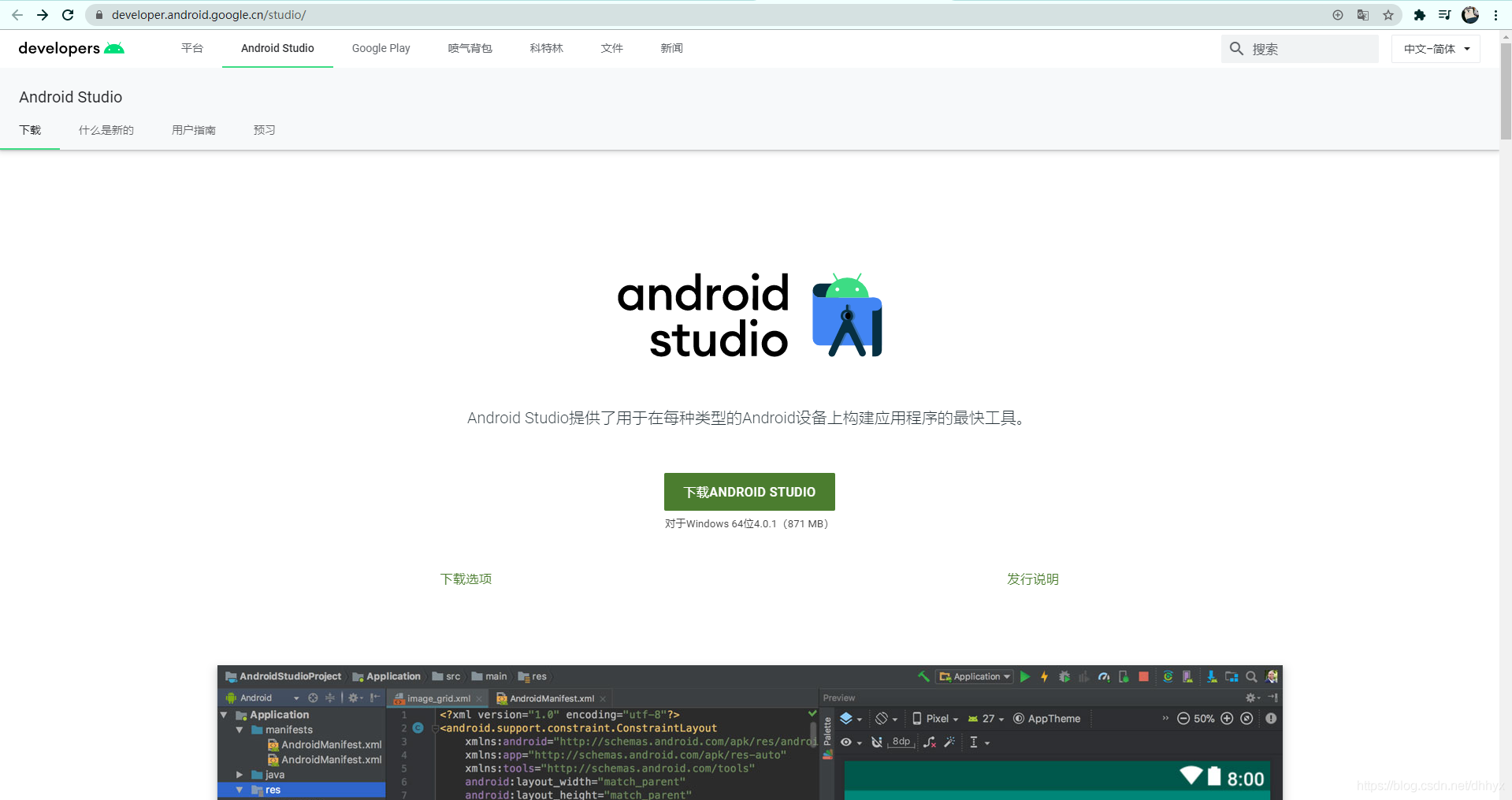Select the Android Studio nav tab
This screenshot has height=800, width=1512.
277,48
